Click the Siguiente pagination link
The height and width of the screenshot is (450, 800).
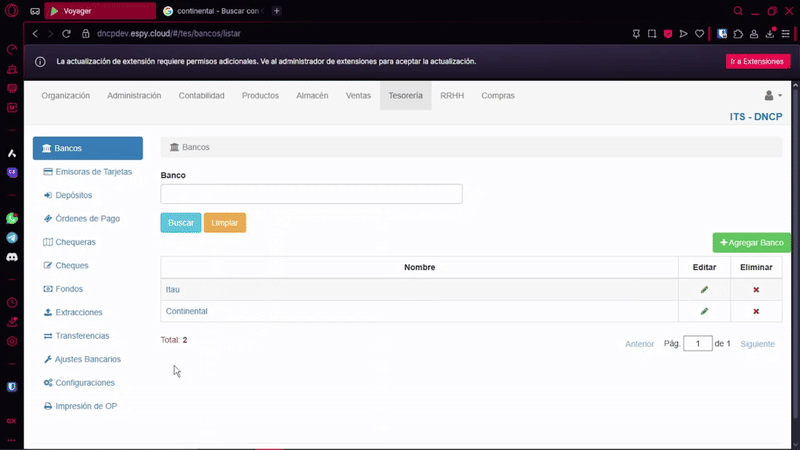tap(757, 344)
